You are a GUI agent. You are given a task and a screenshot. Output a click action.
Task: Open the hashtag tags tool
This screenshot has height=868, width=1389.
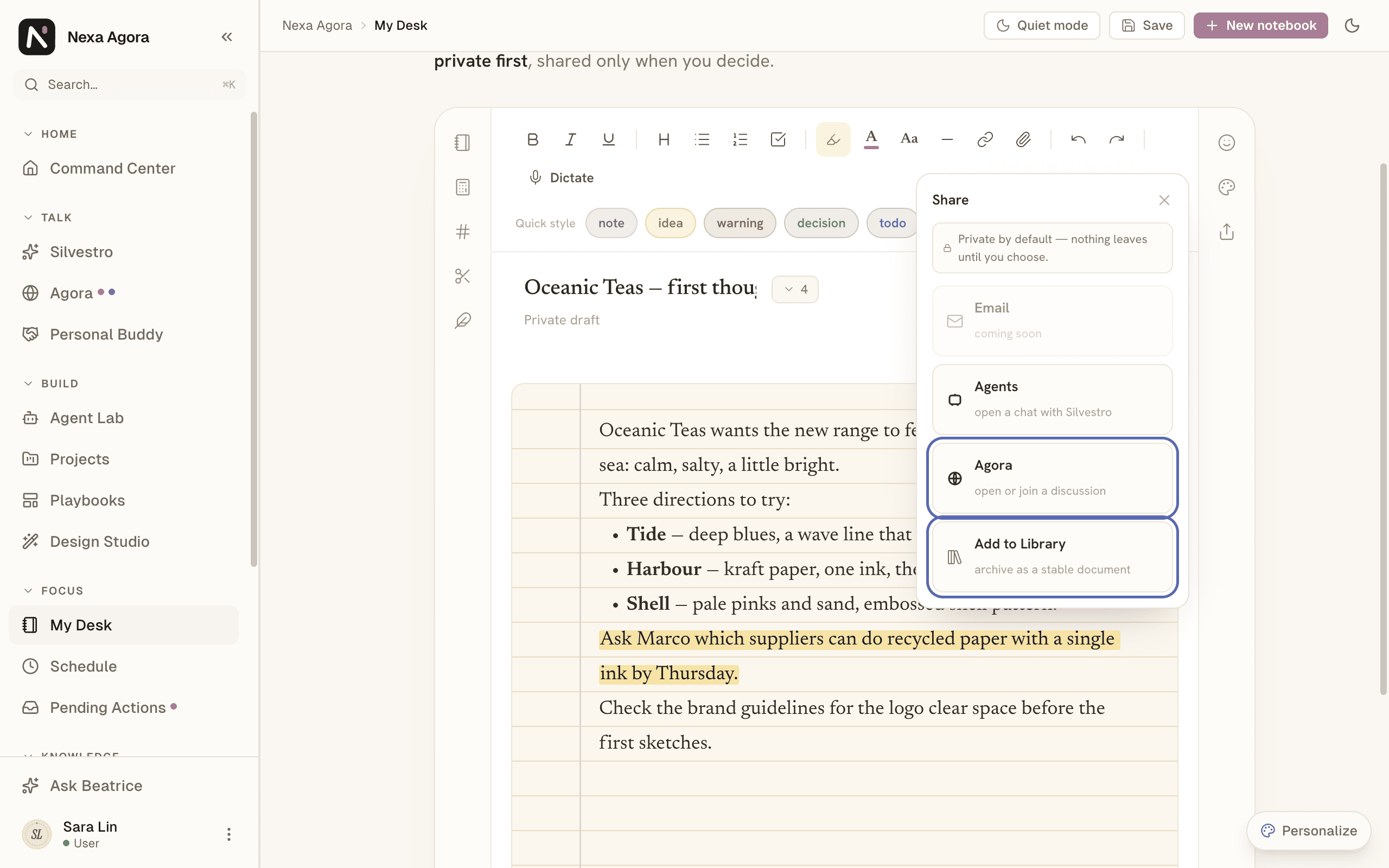click(463, 232)
